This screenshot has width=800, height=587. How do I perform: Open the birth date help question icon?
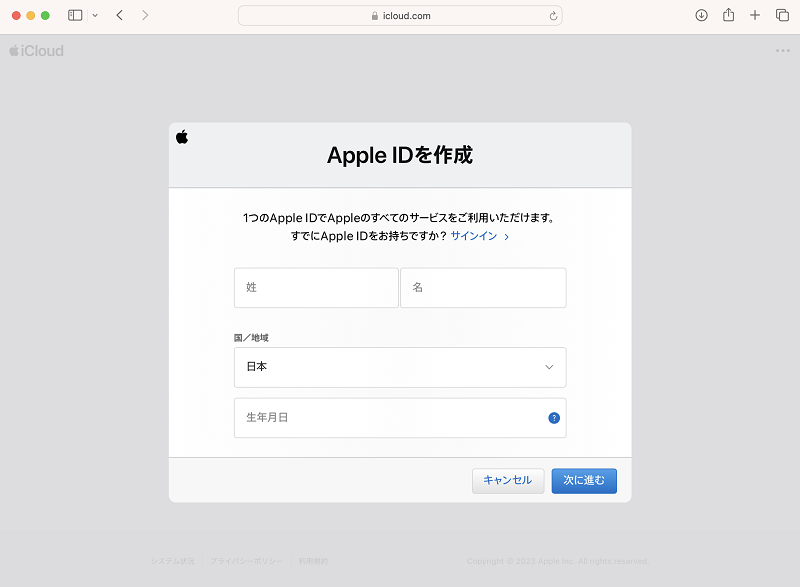coord(554,418)
